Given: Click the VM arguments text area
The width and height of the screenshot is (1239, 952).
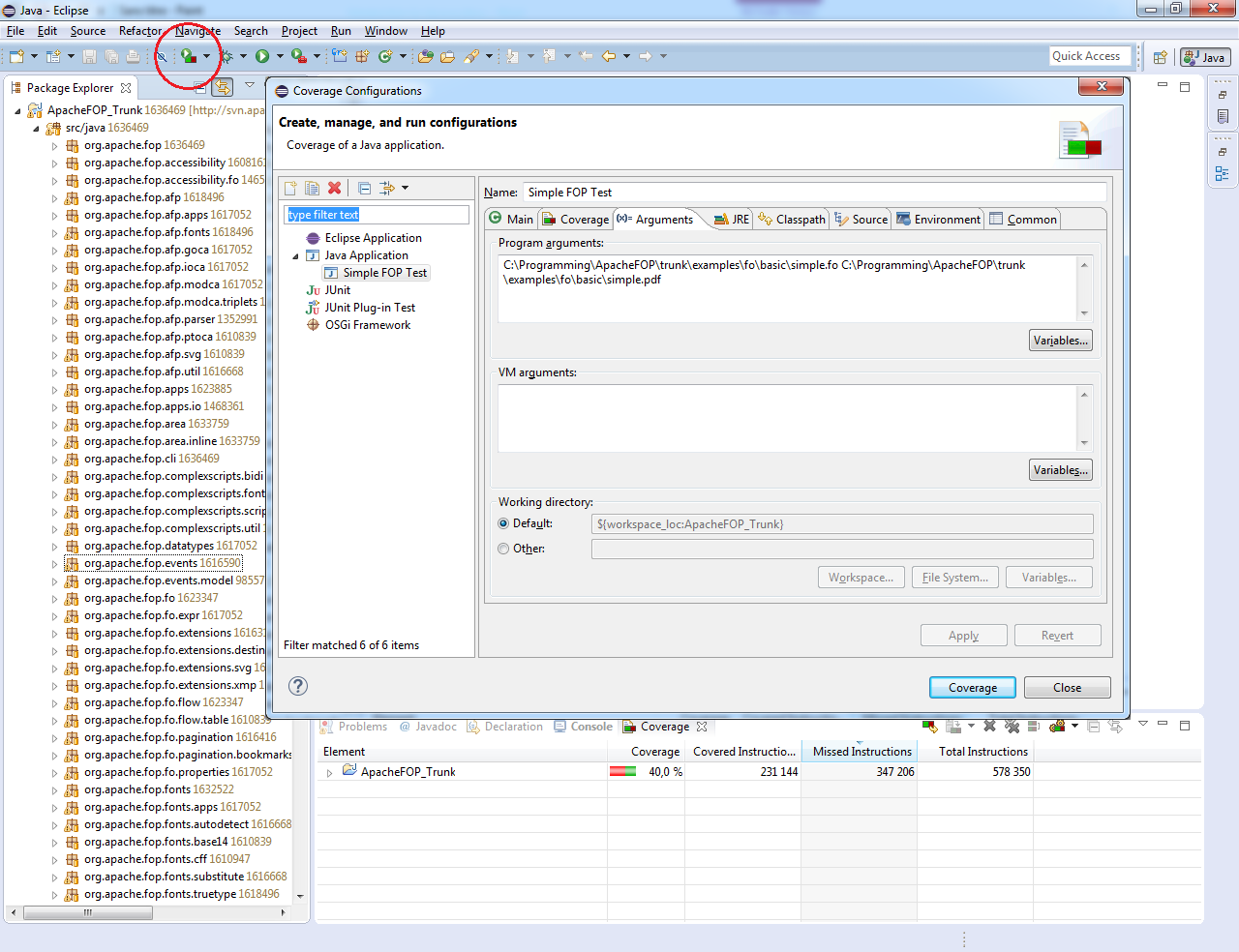Looking at the screenshot, I should 787,418.
